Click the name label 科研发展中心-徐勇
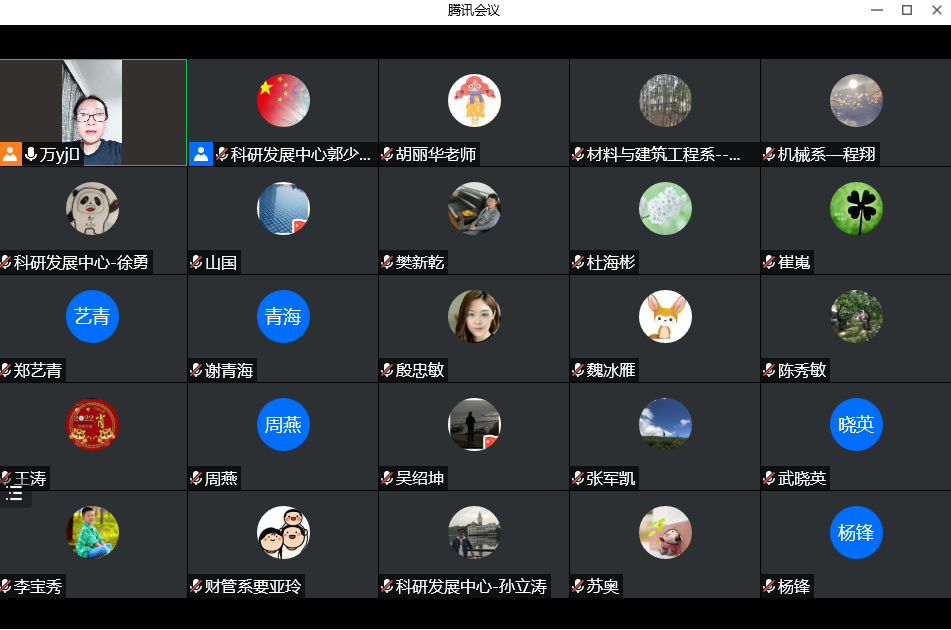The height and width of the screenshot is (630, 951). (x=81, y=263)
